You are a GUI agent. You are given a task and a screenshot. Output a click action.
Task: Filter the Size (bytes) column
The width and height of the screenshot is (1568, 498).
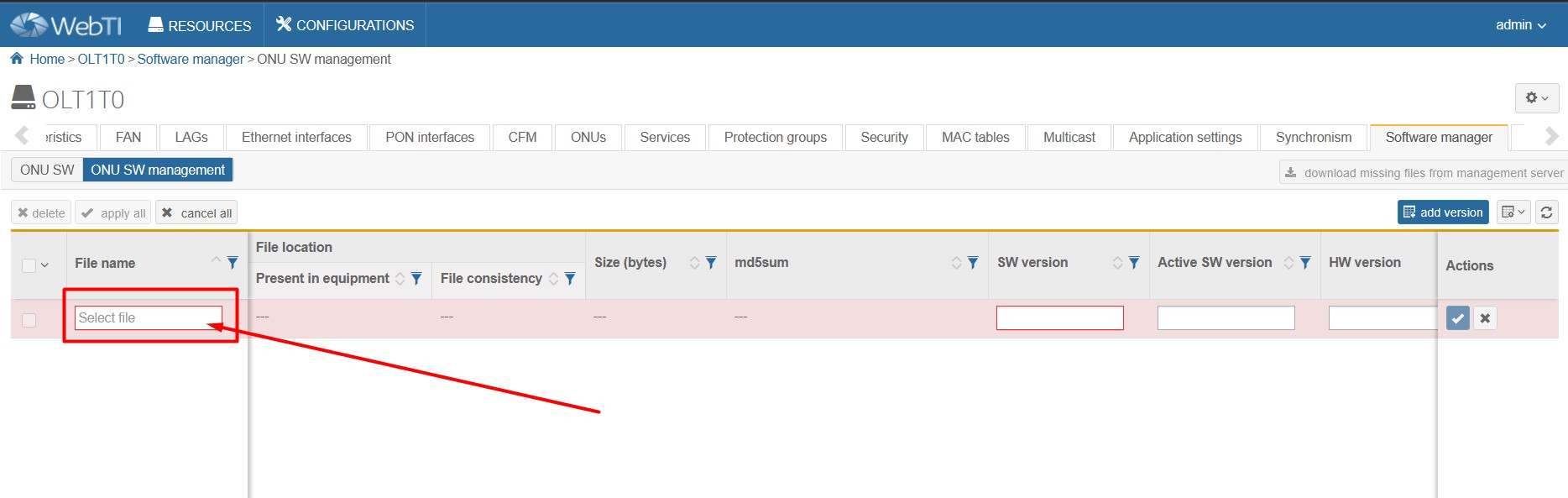coord(711,263)
